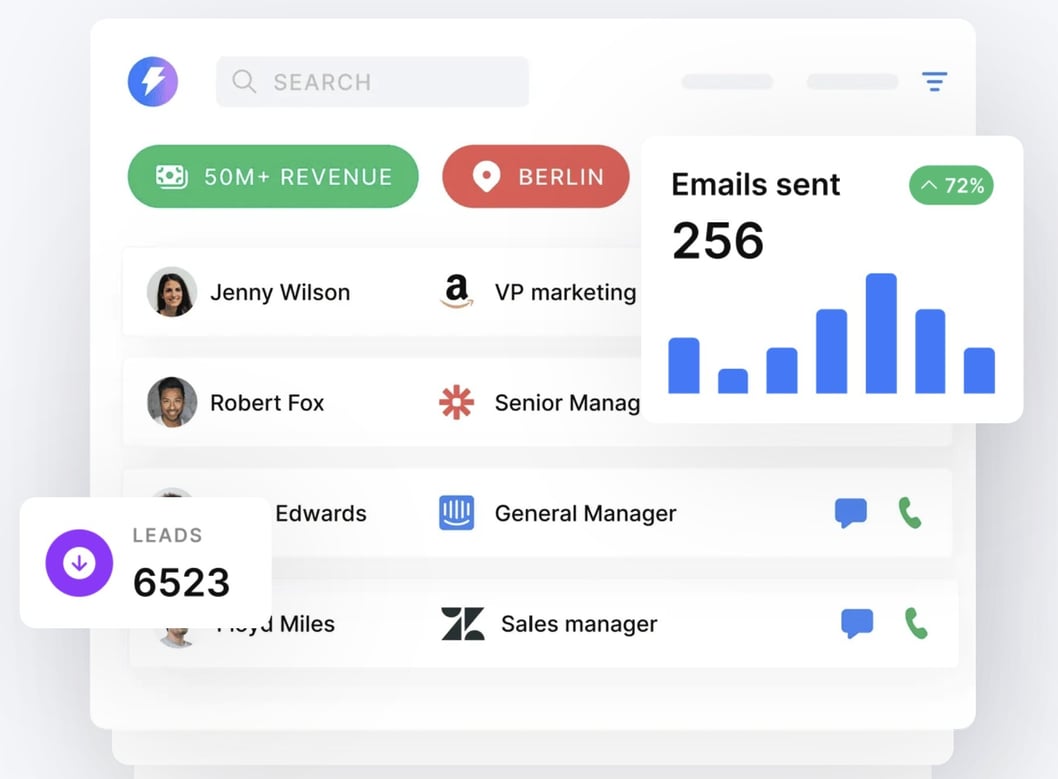Click the LEADS label

tap(167, 535)
